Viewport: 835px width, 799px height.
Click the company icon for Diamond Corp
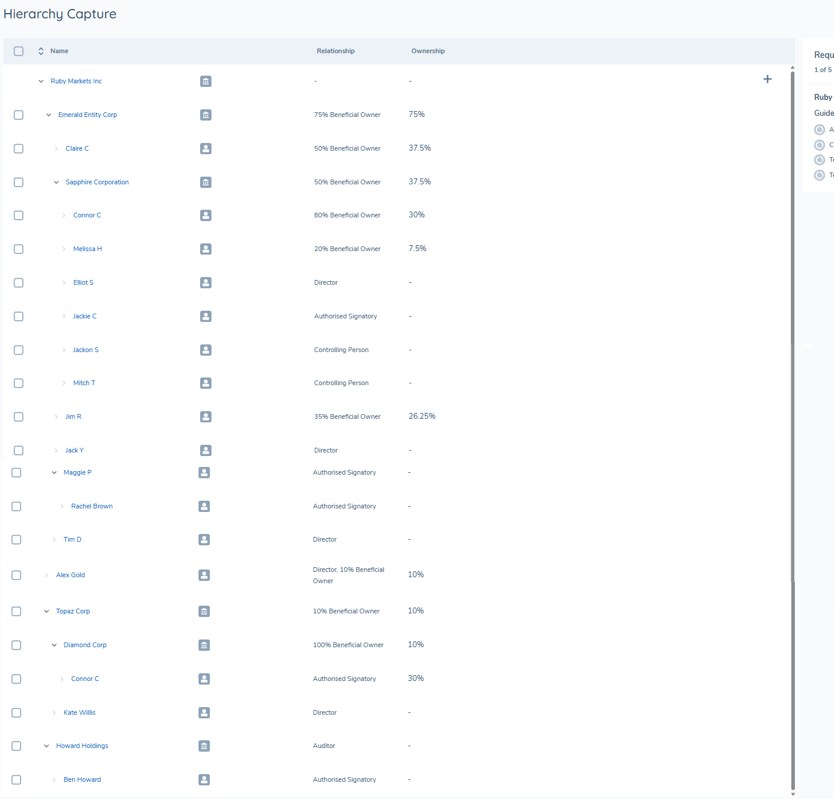click(204, 645)
